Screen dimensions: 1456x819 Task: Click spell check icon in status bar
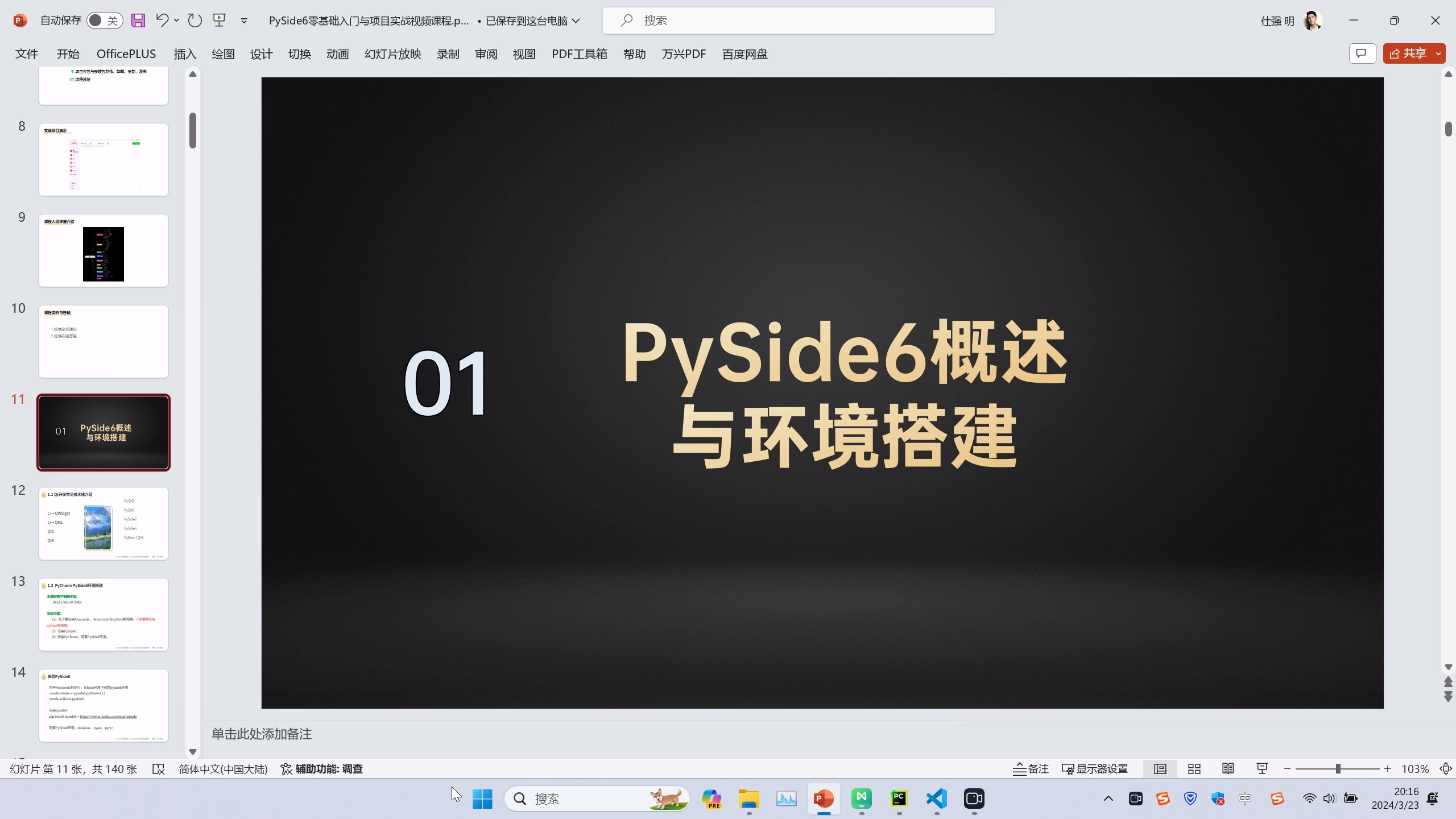coord(159,769)
